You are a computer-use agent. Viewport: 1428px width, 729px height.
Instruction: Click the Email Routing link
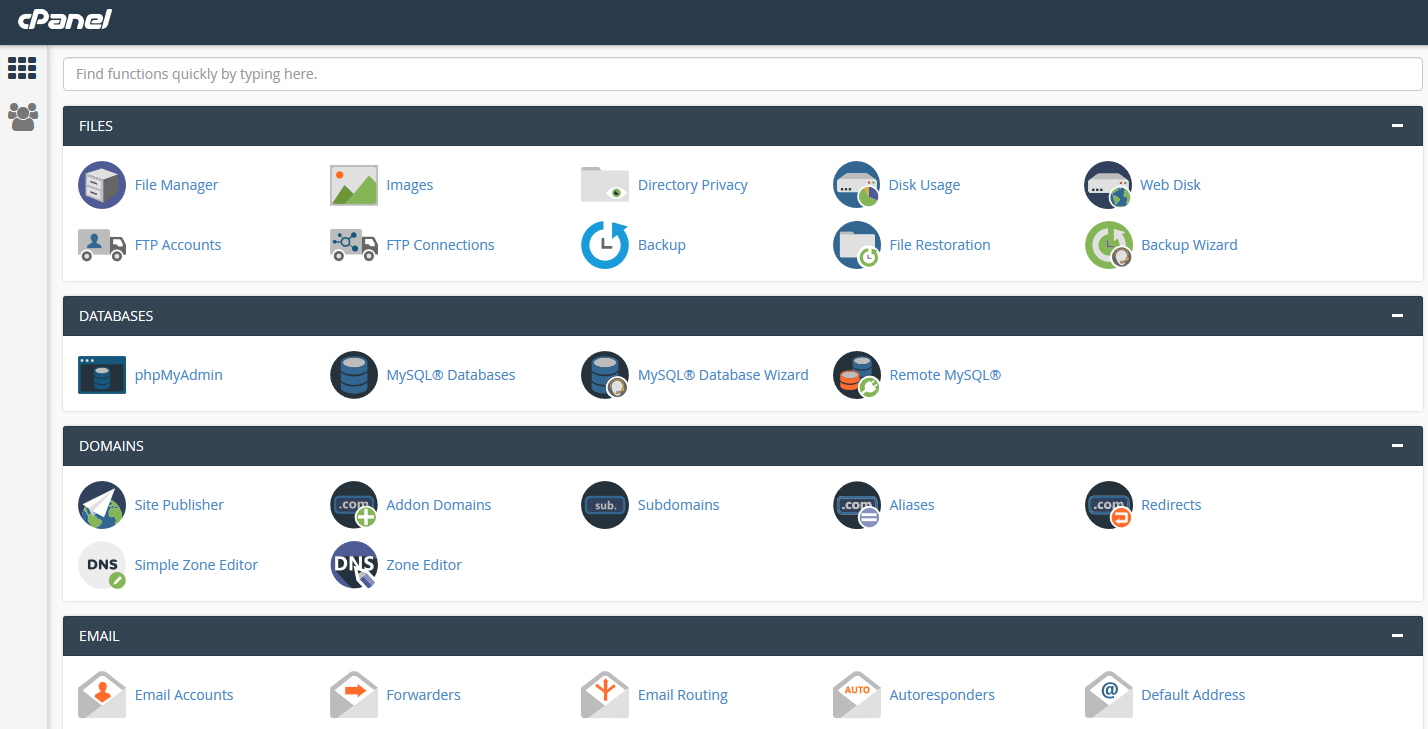pos(683,695)
